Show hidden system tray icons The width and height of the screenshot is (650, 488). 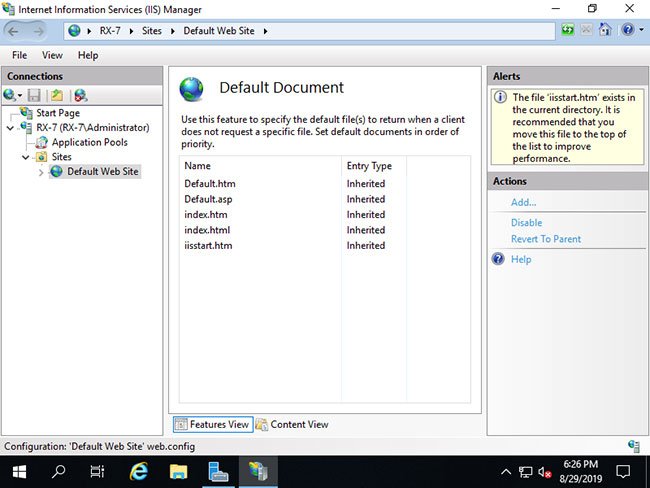pyautogui.click(x=506, y=472)
